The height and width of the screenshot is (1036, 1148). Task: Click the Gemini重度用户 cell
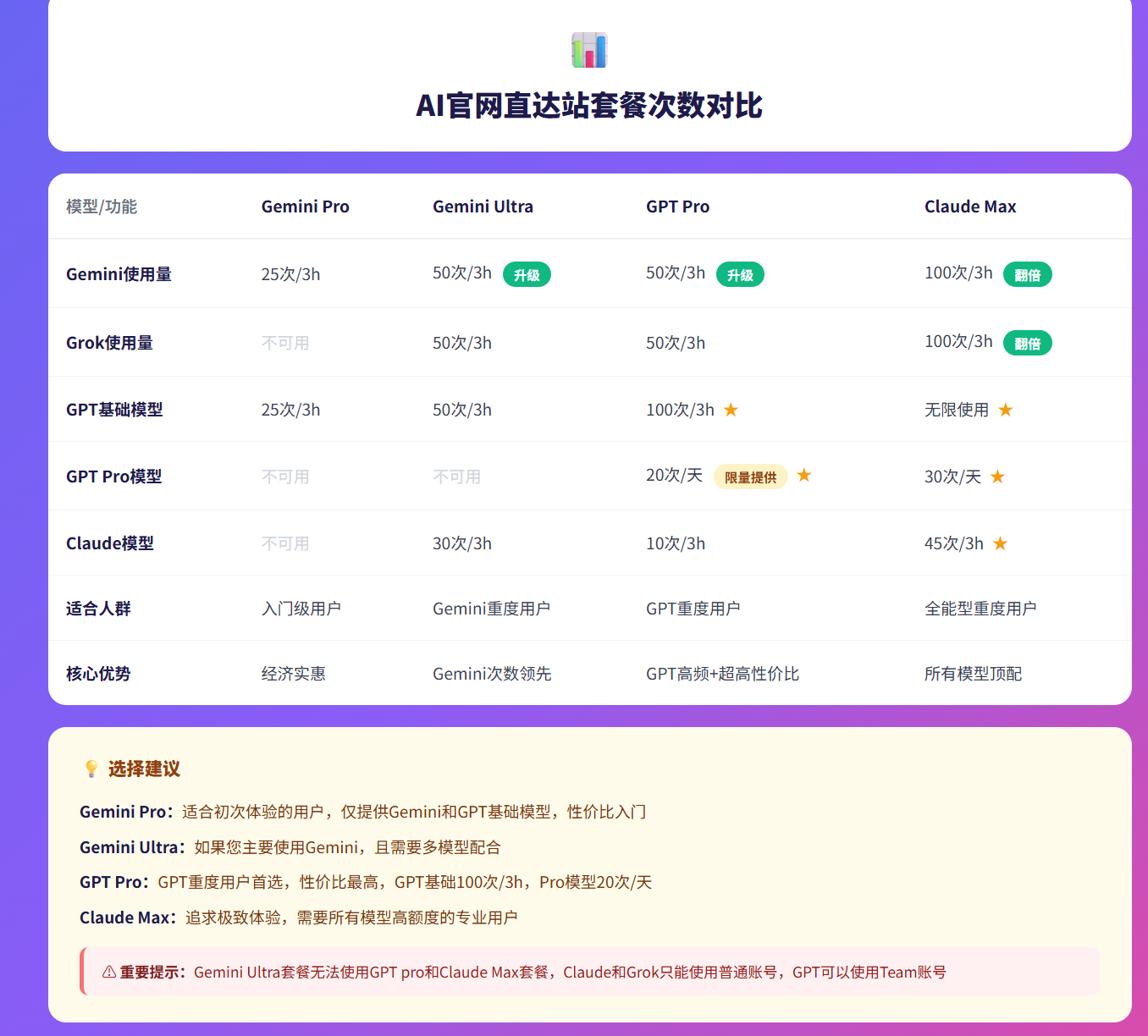[491, 609]
